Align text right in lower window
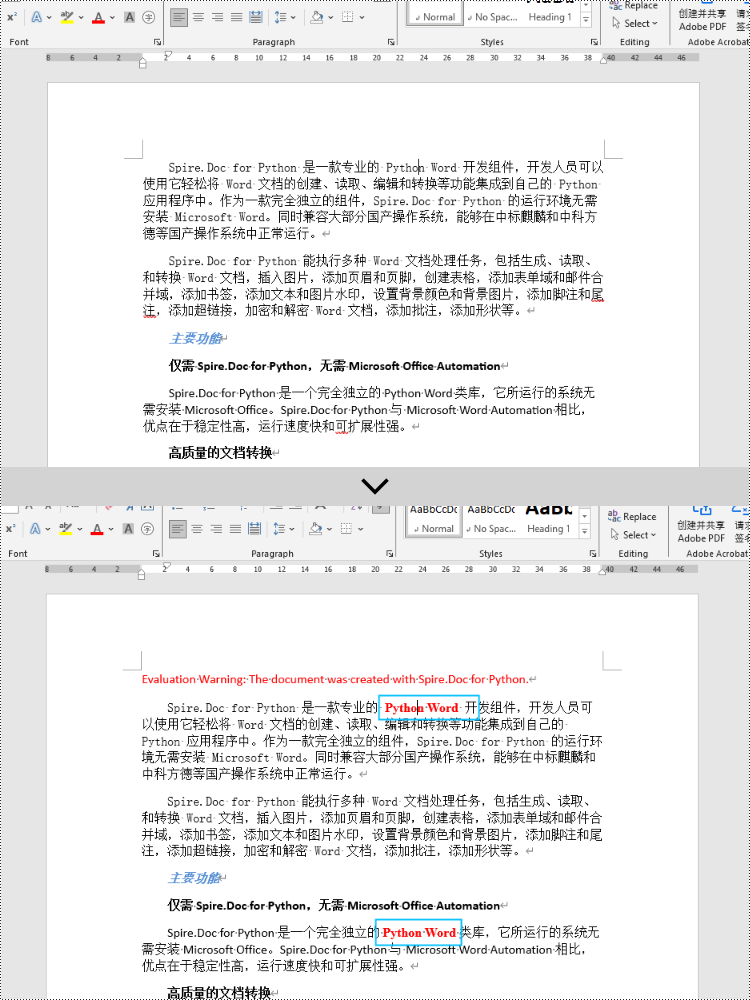The height and width of the screenshot is (1000, 750). coord(216,529)
